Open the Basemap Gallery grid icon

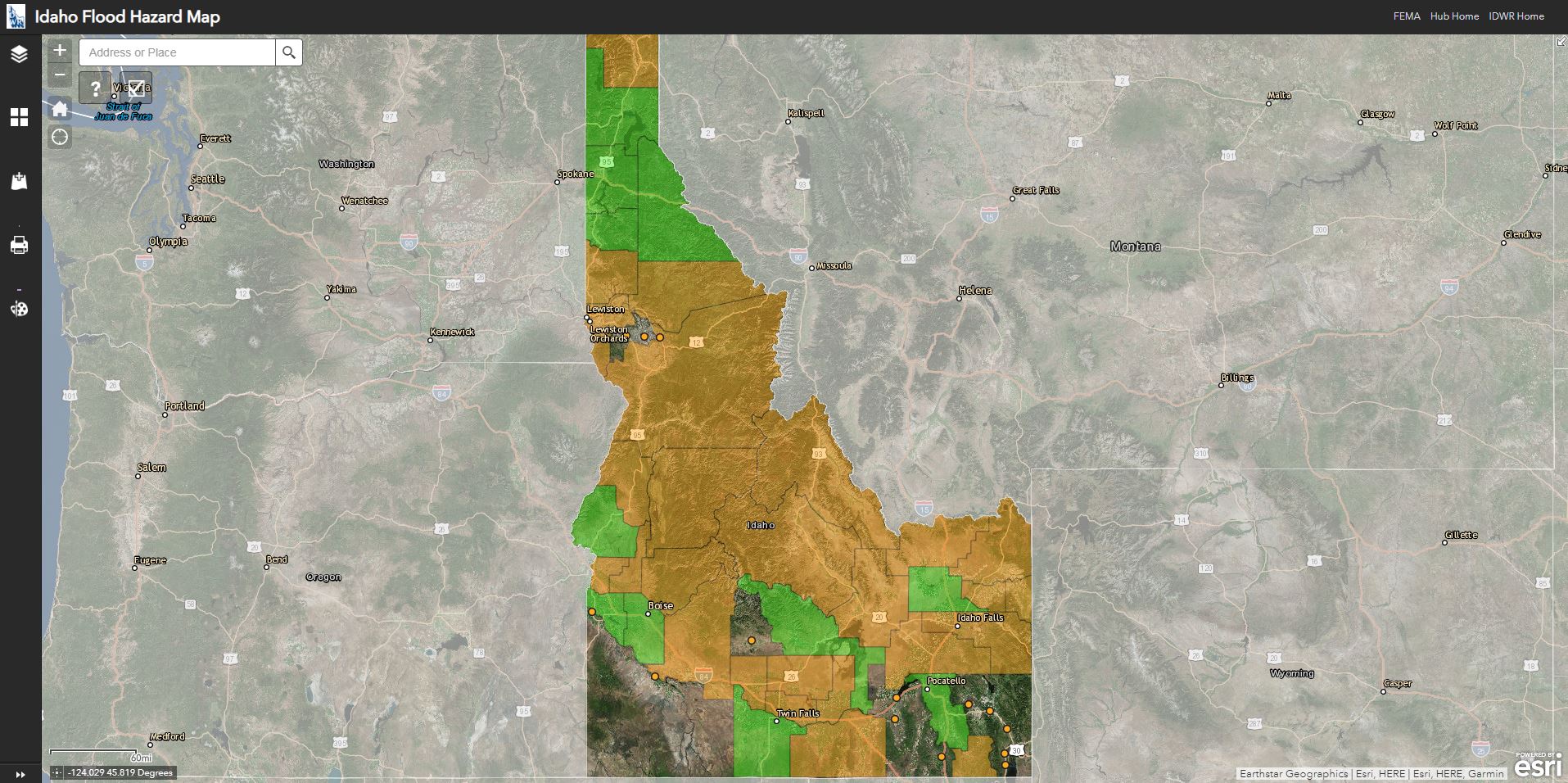click(x=19, y=117)
